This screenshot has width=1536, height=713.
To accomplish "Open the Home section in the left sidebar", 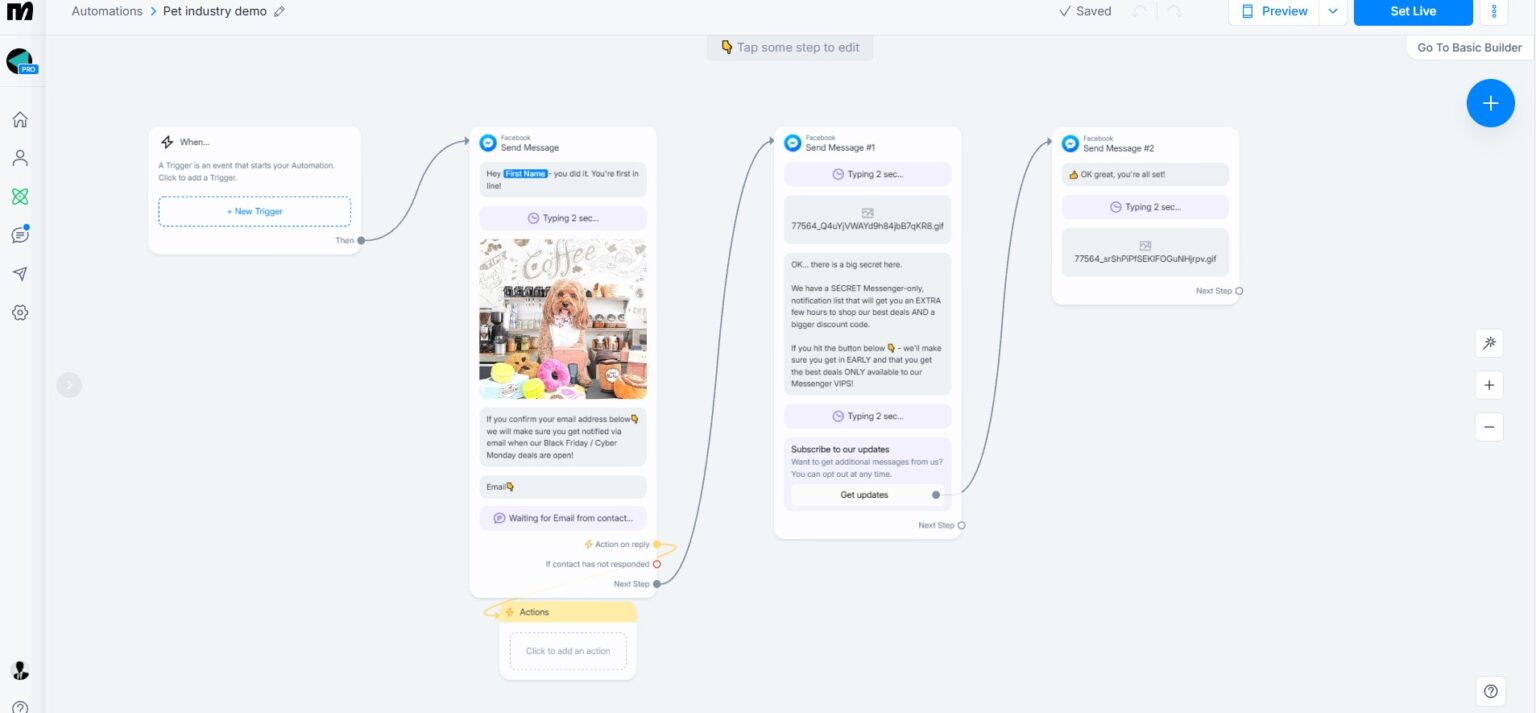I will 19,119.
